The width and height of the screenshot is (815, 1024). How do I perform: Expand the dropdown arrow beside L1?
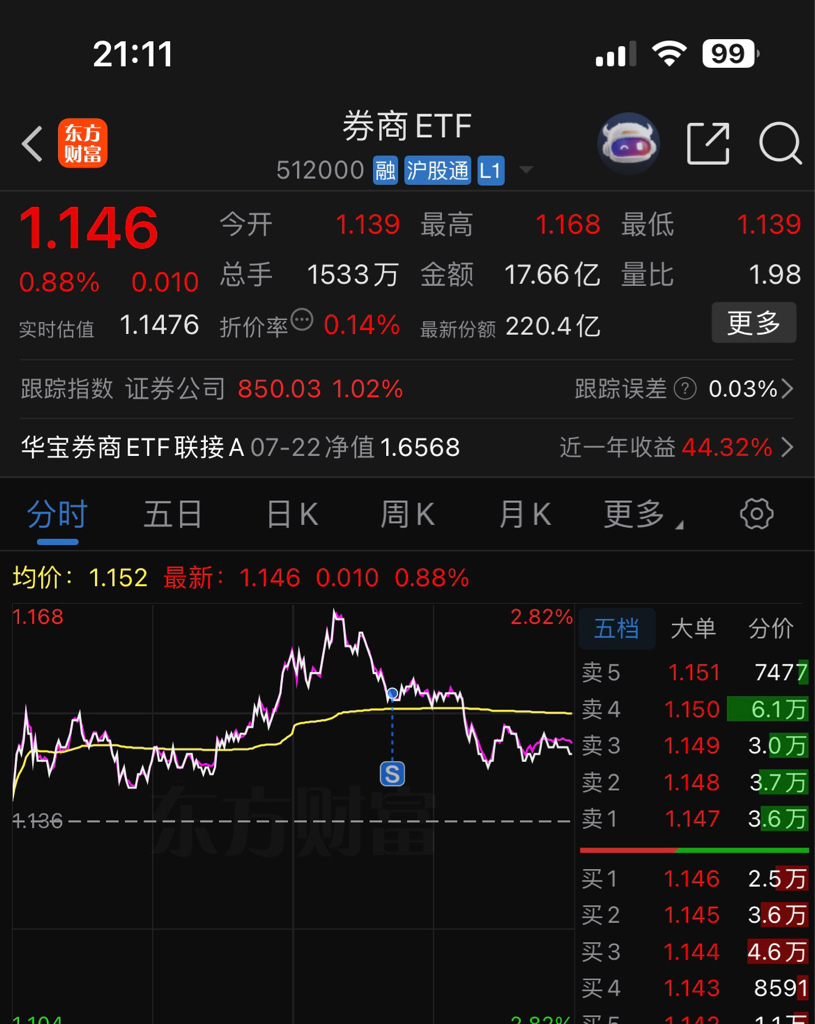[x=526, y=170]
